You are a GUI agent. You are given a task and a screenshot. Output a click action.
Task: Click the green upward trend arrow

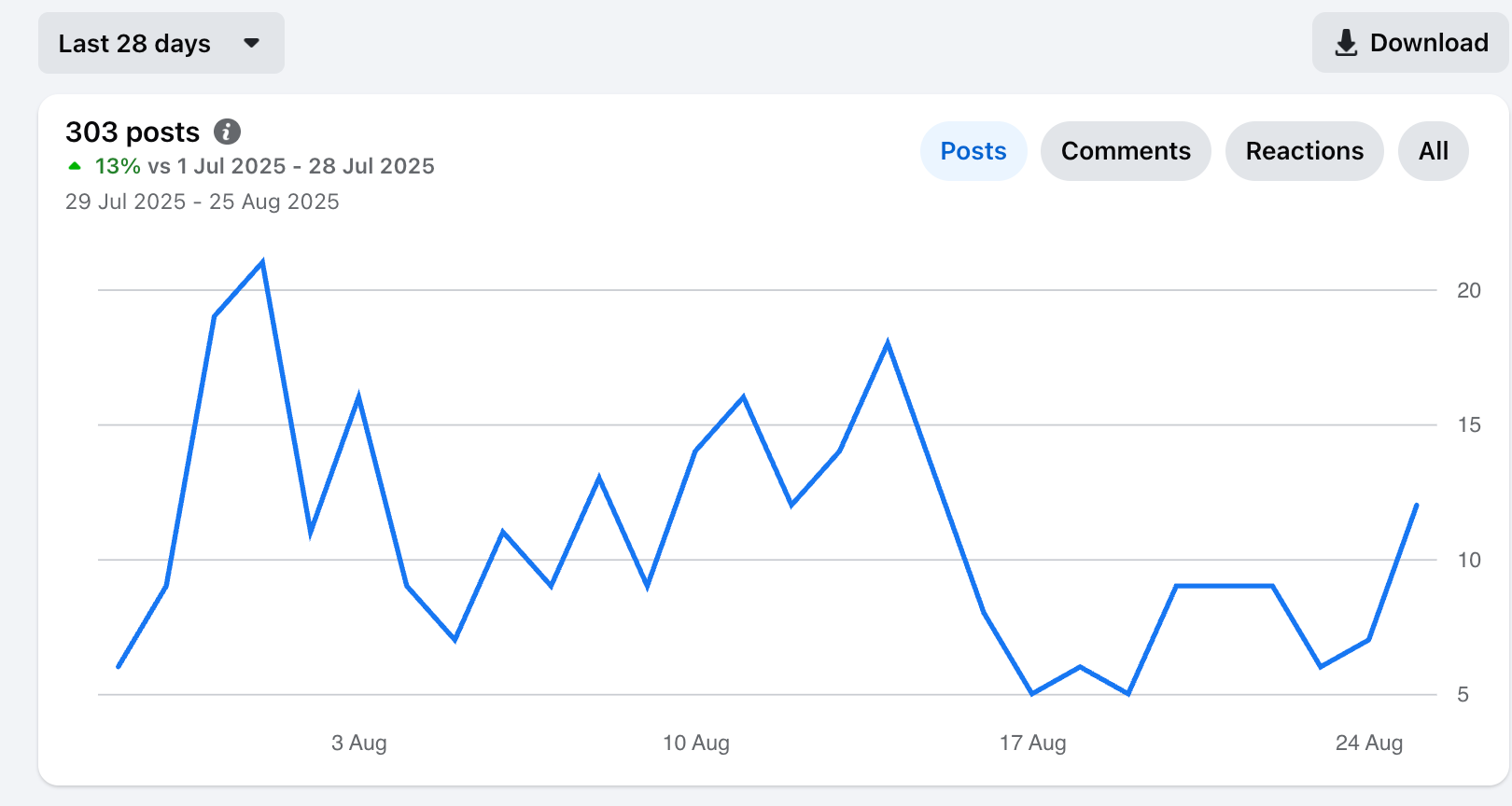[75, 166]
